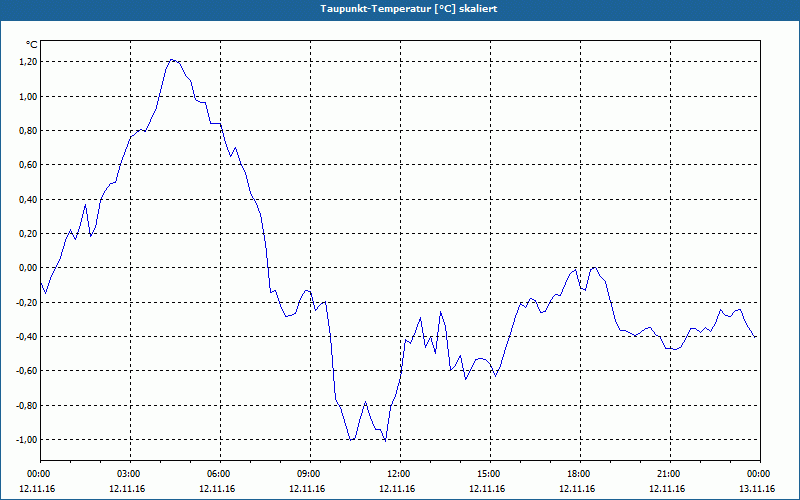The width and height of the screenshot is (800, 500).
Task: Select the y-axis tick label 0,40
Action: (x=28, y=199)
